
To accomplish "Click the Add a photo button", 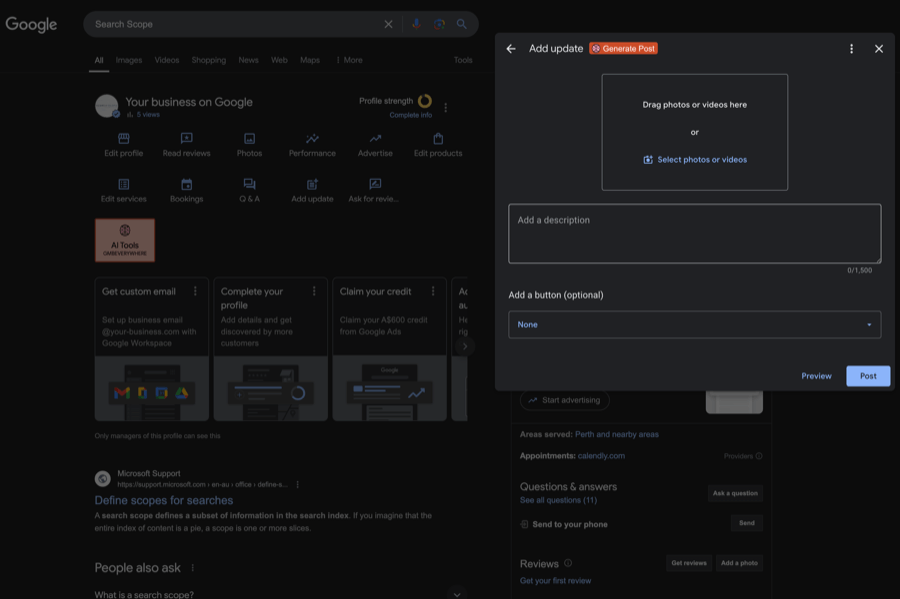I will click(x=739, y=563).
